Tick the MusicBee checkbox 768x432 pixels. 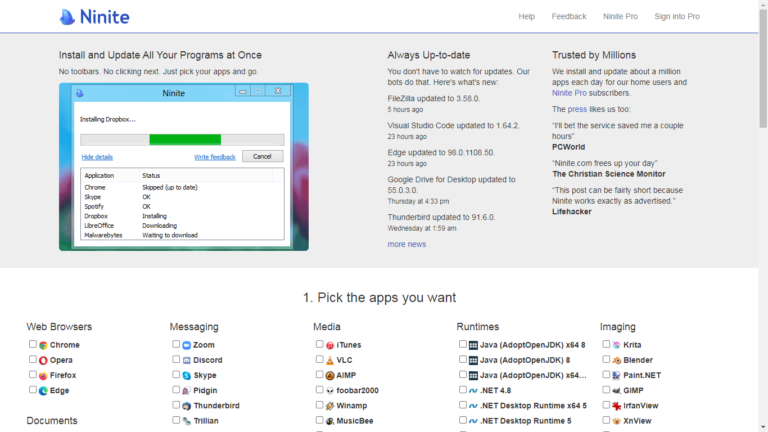click(x=319, y=420)
